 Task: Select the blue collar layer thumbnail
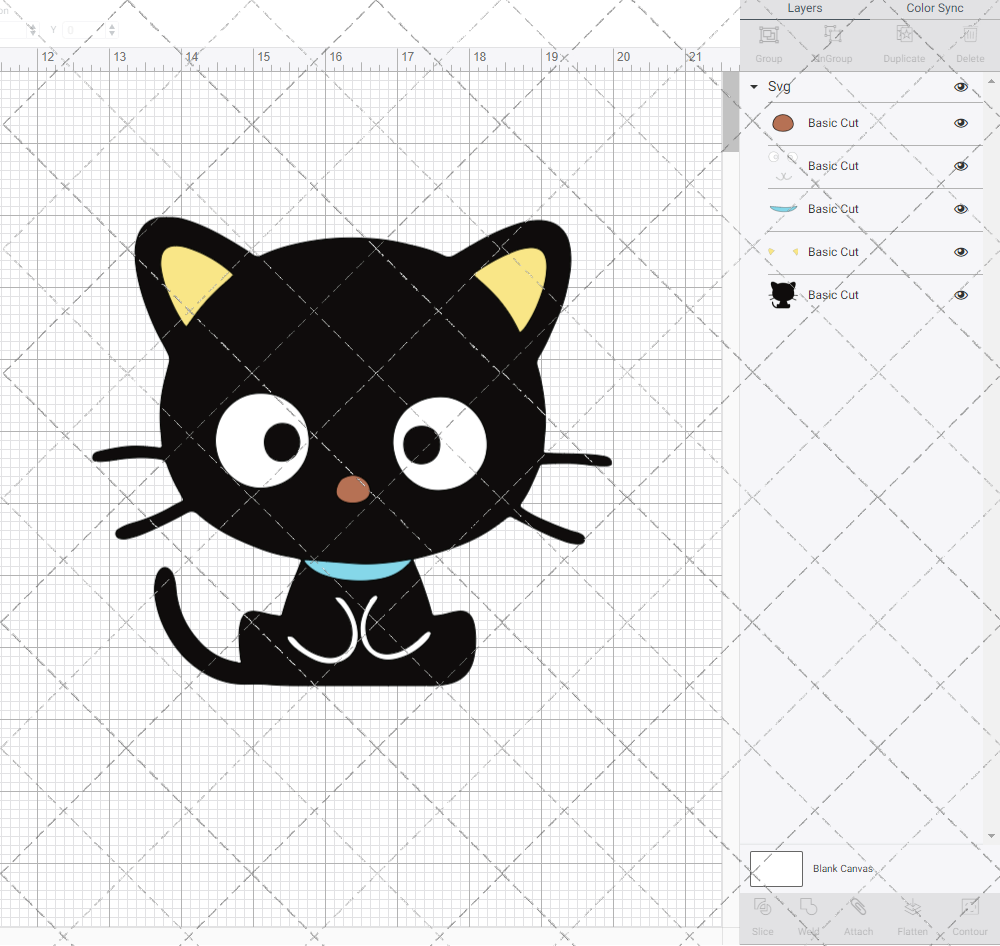coord(783,209)
